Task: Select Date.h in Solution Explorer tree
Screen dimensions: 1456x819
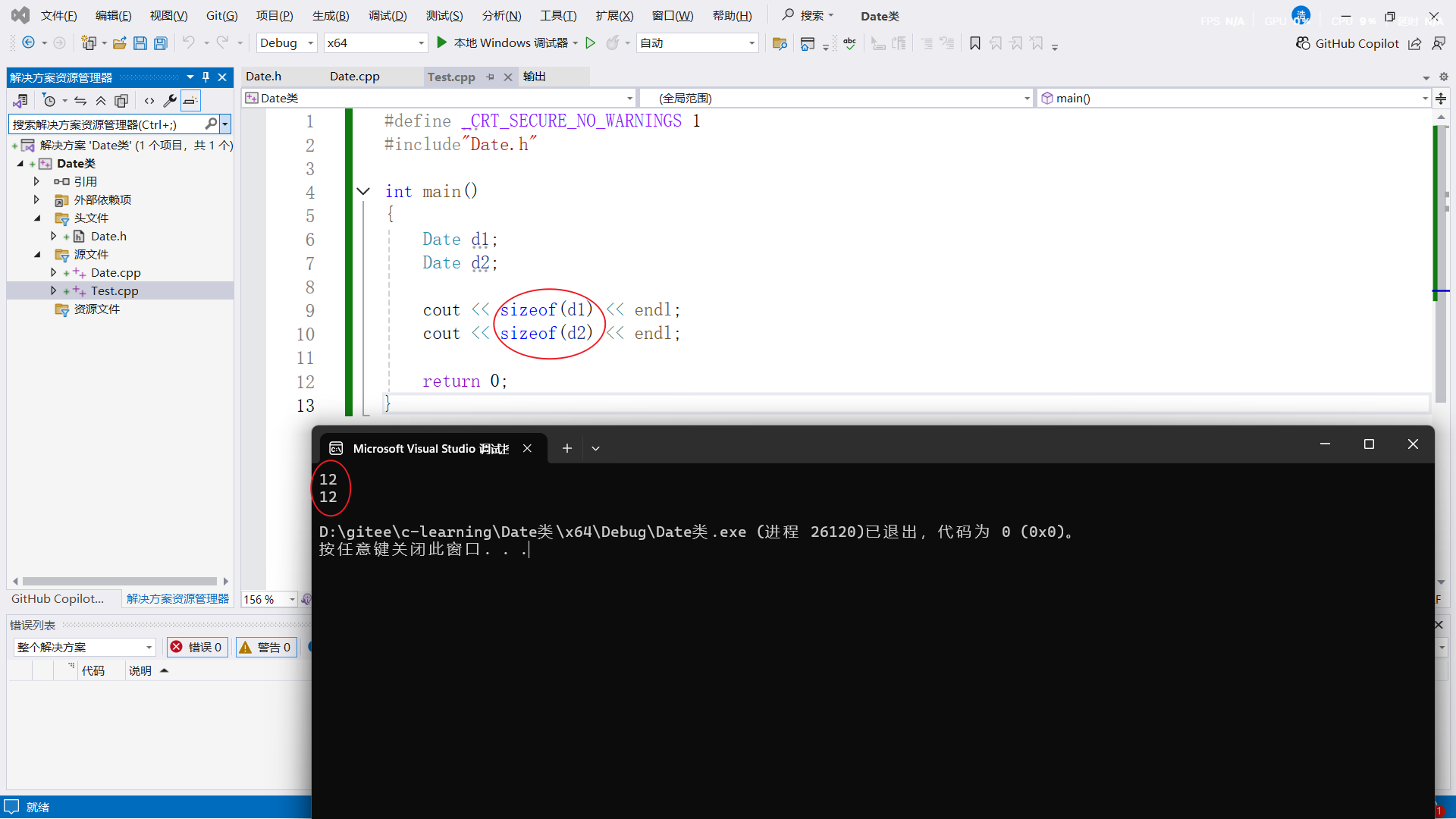Action: click(108, 237)
